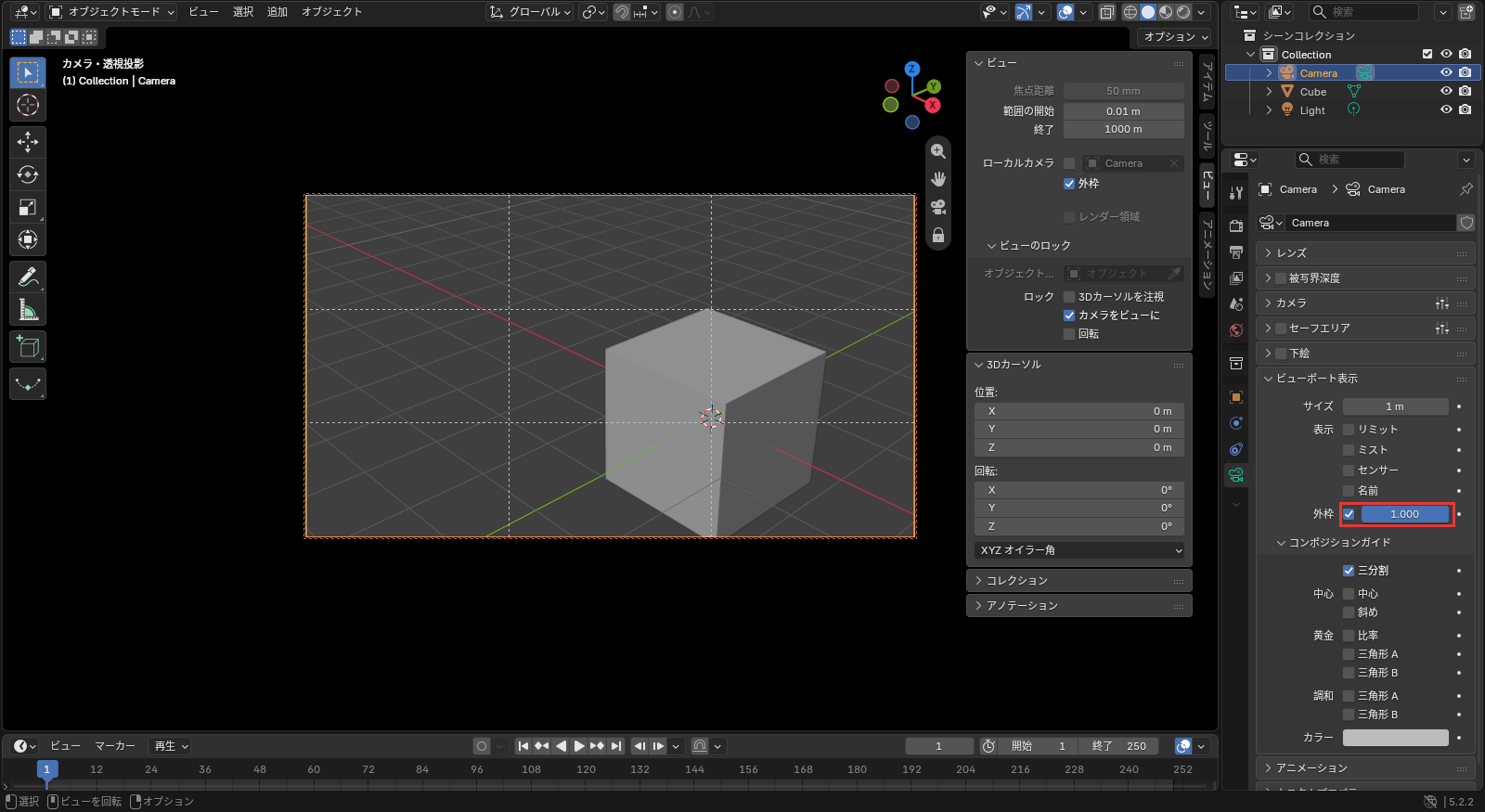The image size is (1485, 812).
Task: Uncheck the 三分割 composition guide
Action: point(1349,571)
